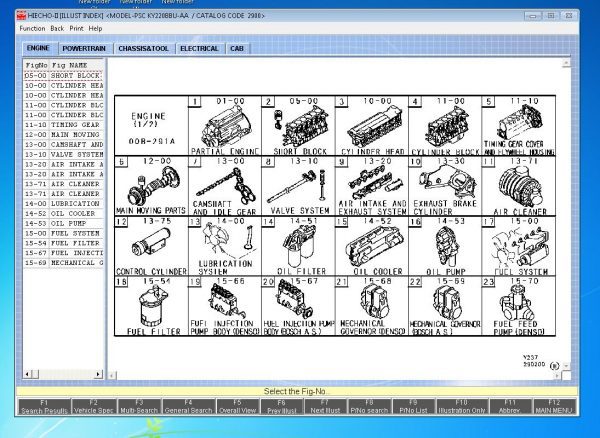Click FigNo column header
The image size is (600, 438).
point(36,65)
